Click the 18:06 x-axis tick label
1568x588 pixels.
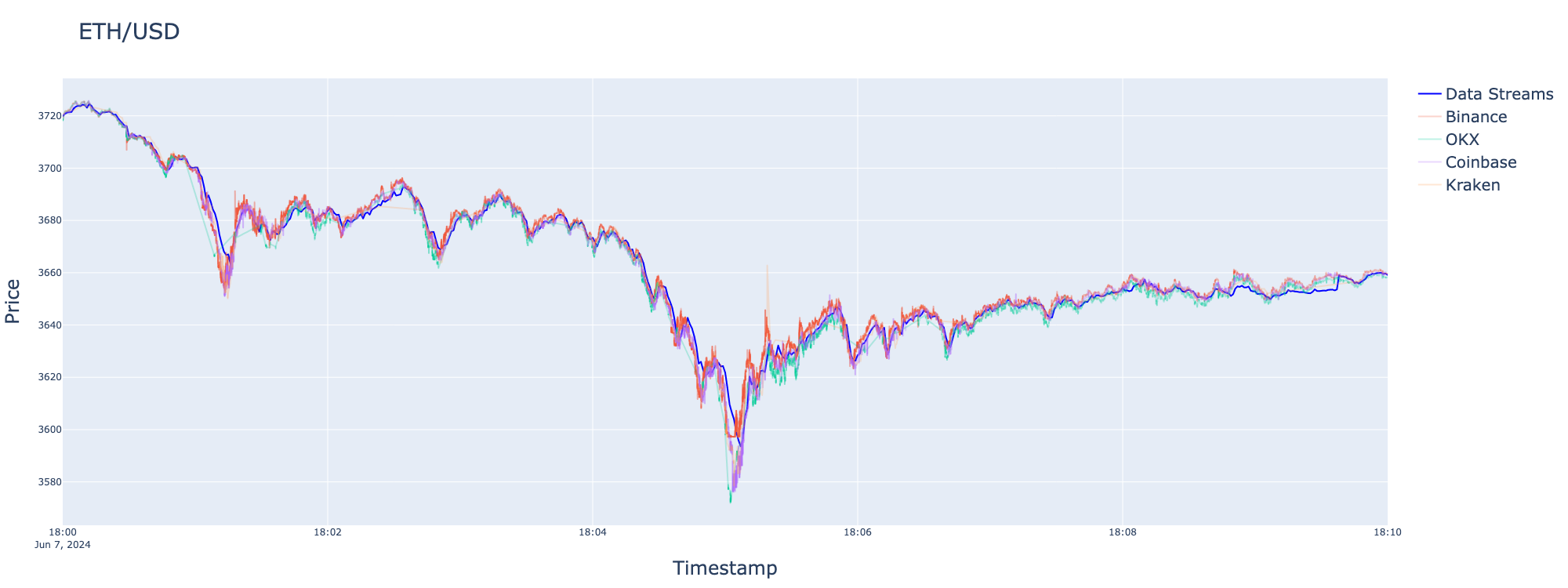coord(858,532)
